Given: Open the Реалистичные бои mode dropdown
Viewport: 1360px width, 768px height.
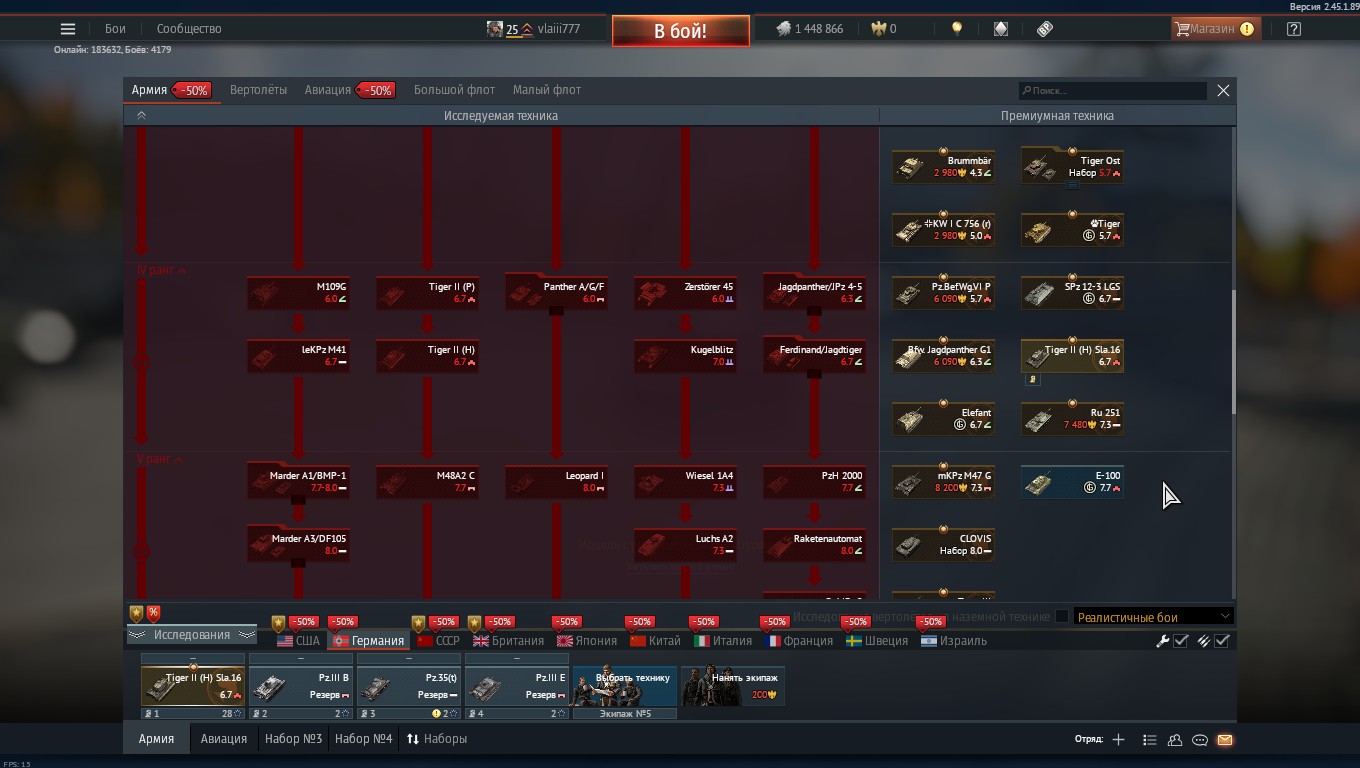Looking at the screenshot, I should 1153,617.
